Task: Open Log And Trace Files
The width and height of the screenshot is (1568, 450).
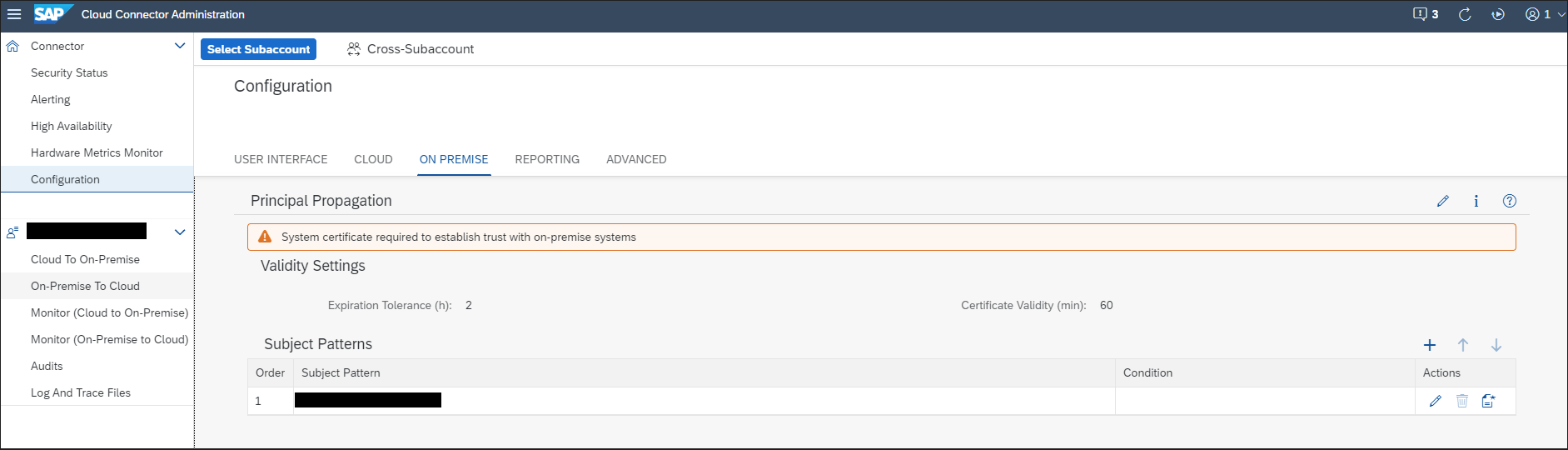Action: coord(81,392)
